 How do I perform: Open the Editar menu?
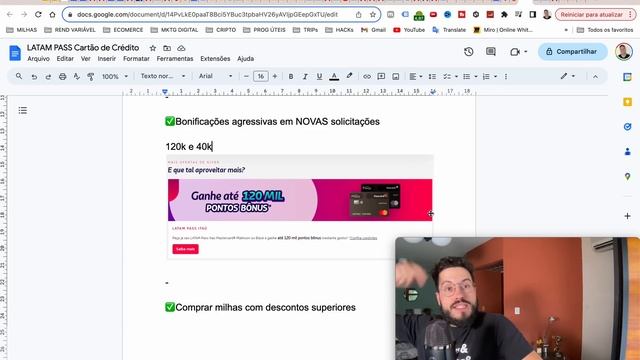pyautogui.click(x=65, y=59)
